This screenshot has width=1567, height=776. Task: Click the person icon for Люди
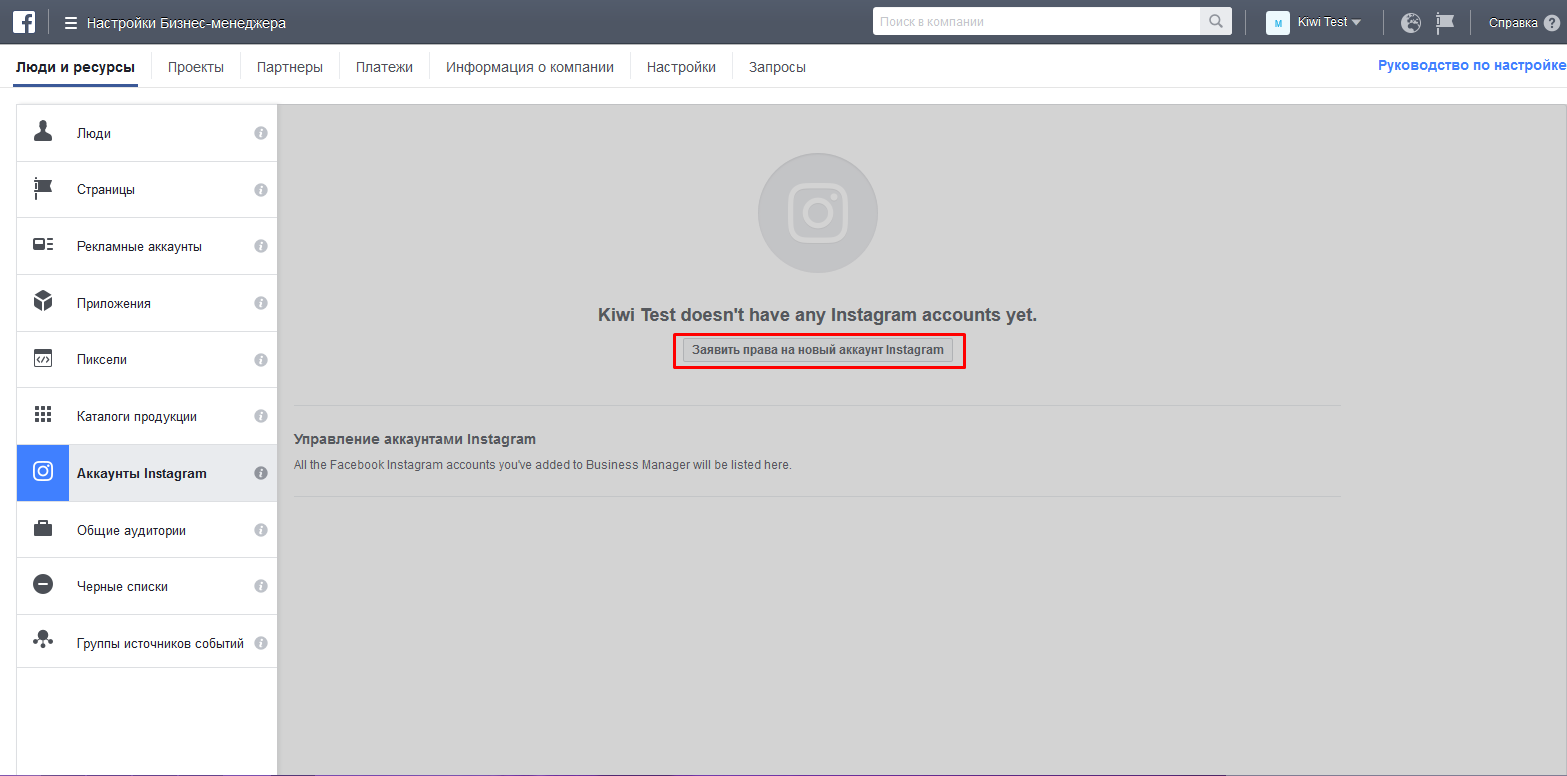pos(43,132)
